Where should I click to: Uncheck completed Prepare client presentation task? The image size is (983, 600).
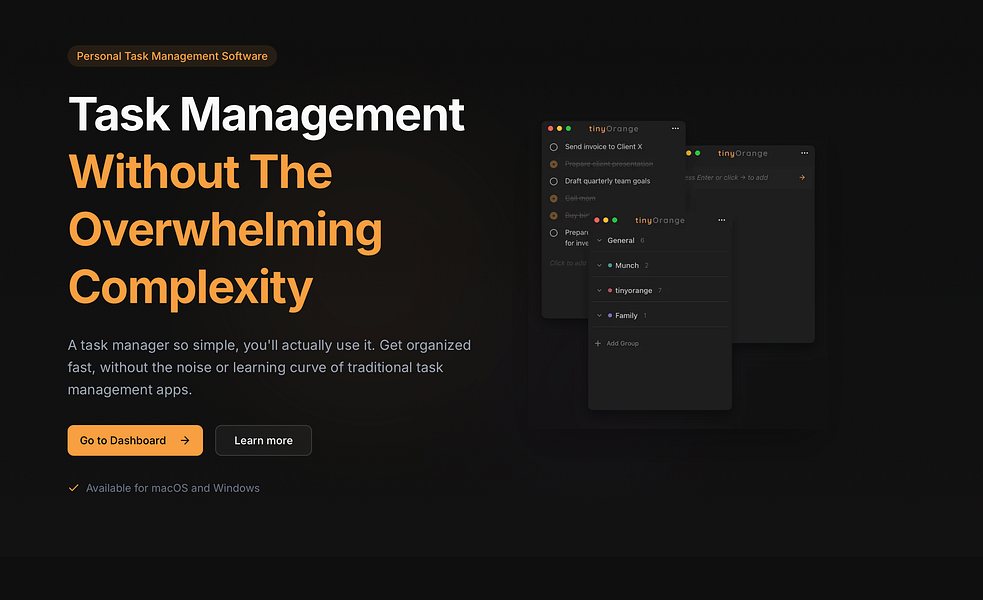coord(554,164)
